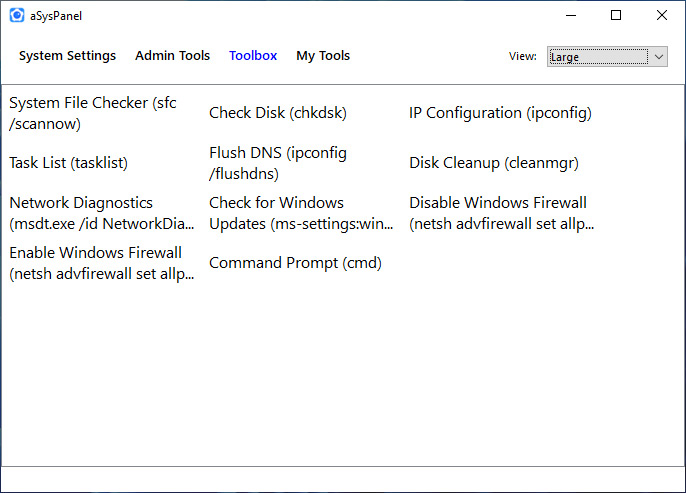Viewport: 686px width, 493px height.
Task: Open Task List (tasklist)
Action: (68, 163)
